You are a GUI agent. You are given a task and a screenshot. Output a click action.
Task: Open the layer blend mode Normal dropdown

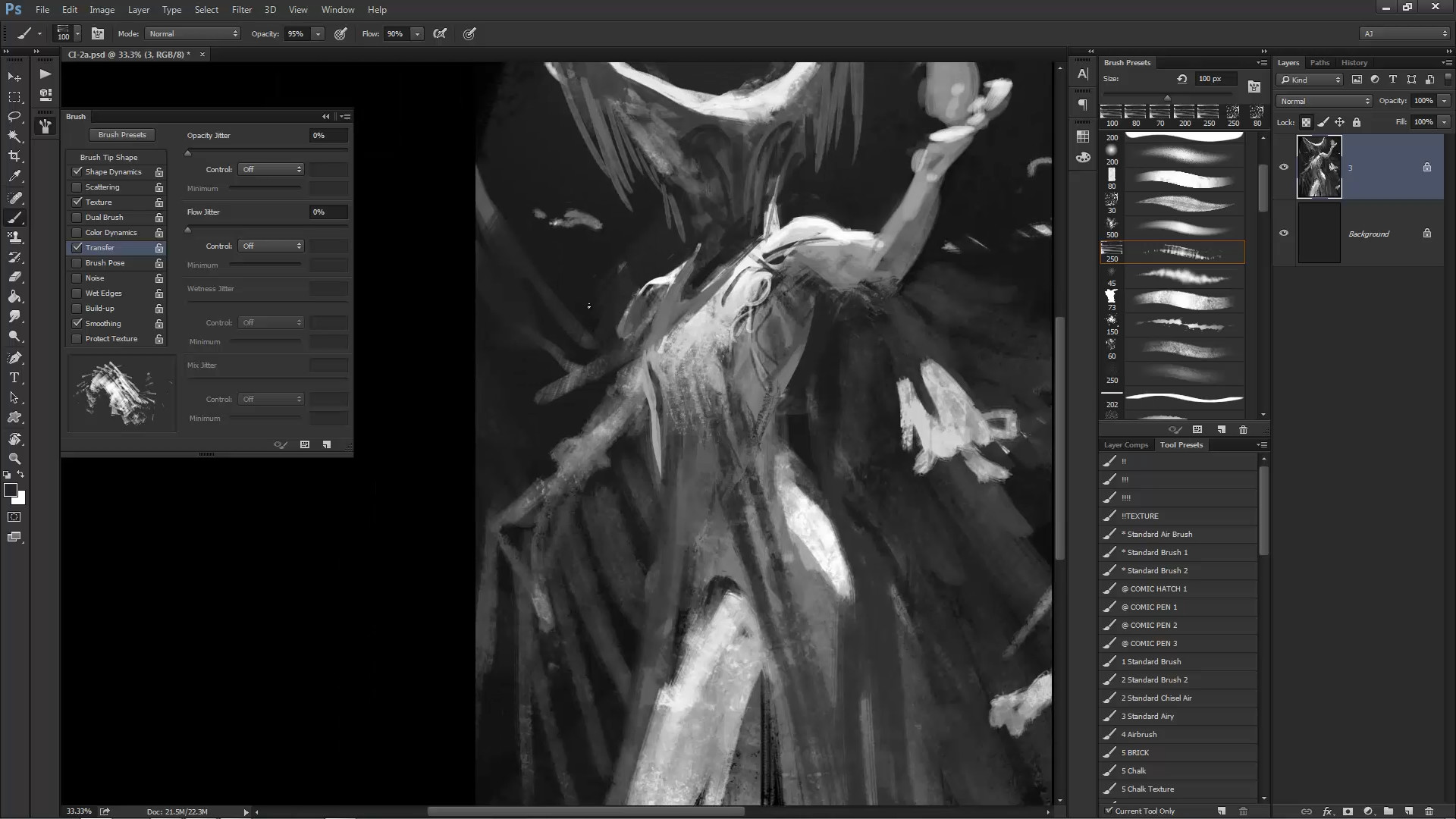[1323, 101]
